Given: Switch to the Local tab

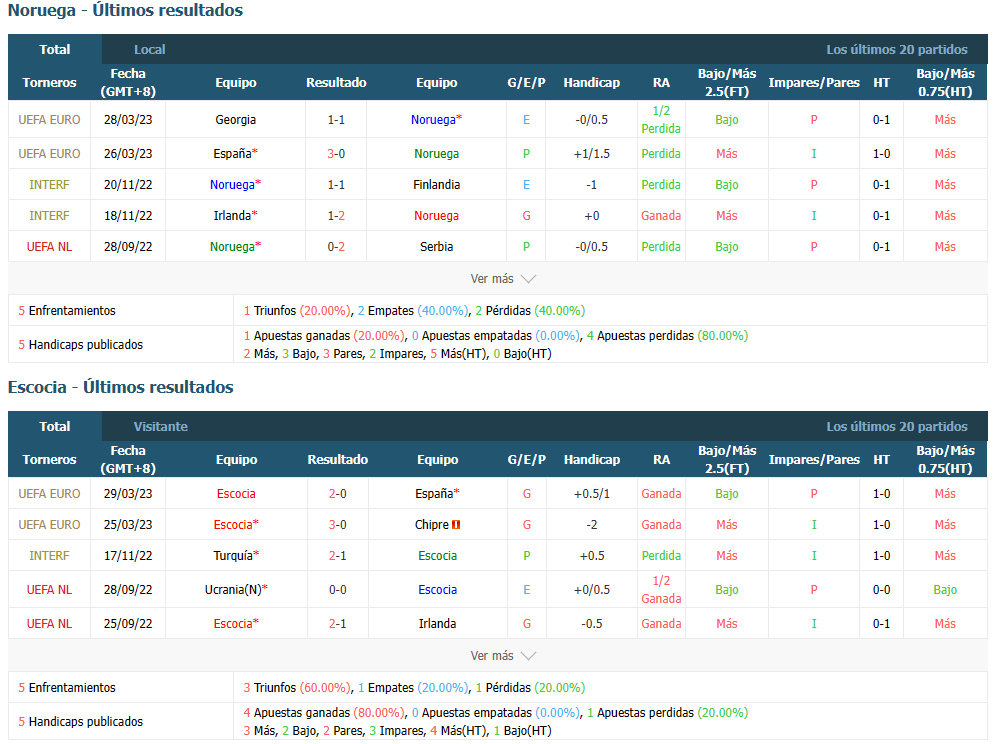Looking at the screenshot, I should pos(150,50).
